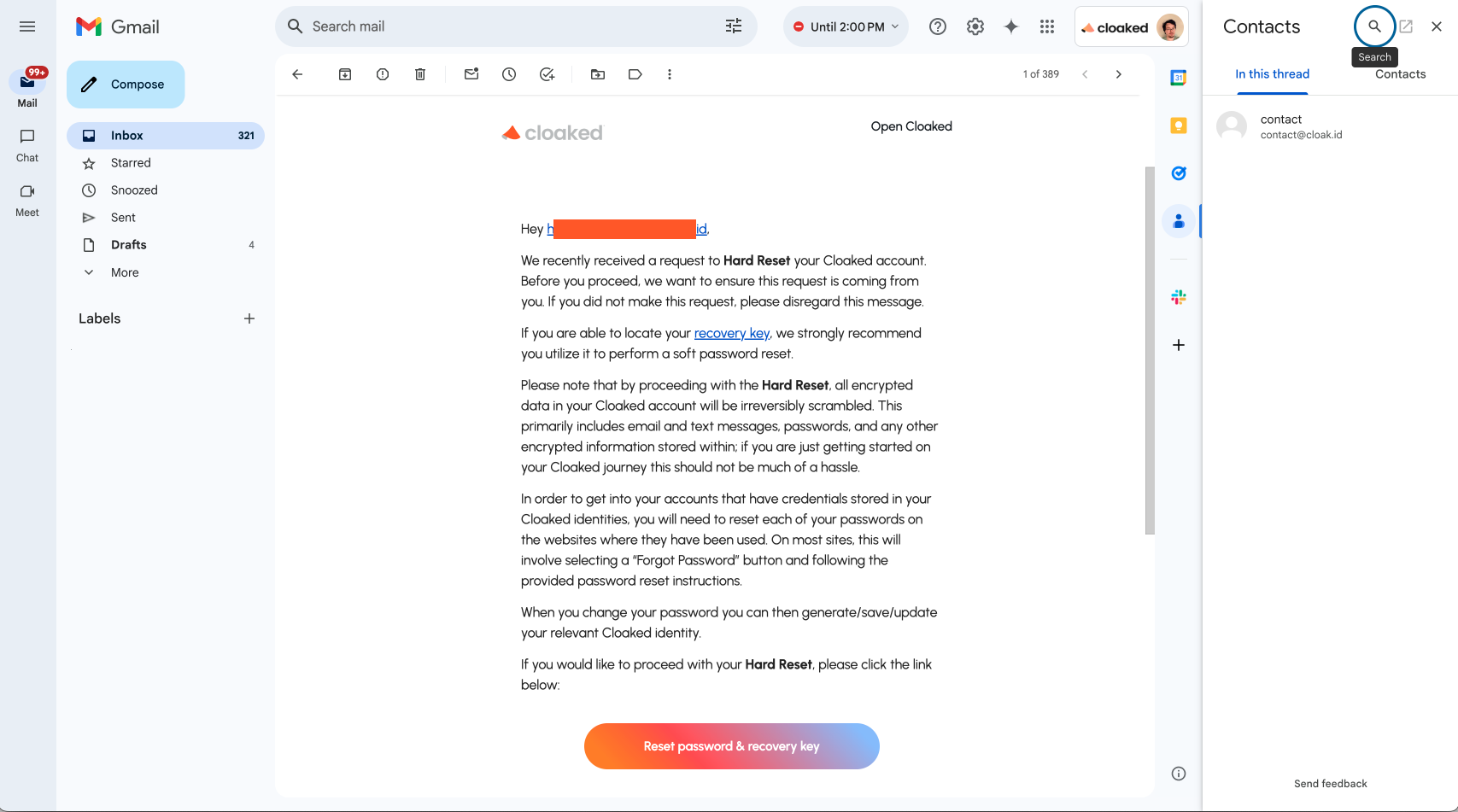The width and height of the screenshot is (1458, 812).
Task: Open the three-dot More actions menu
Action: coord(670,74)
